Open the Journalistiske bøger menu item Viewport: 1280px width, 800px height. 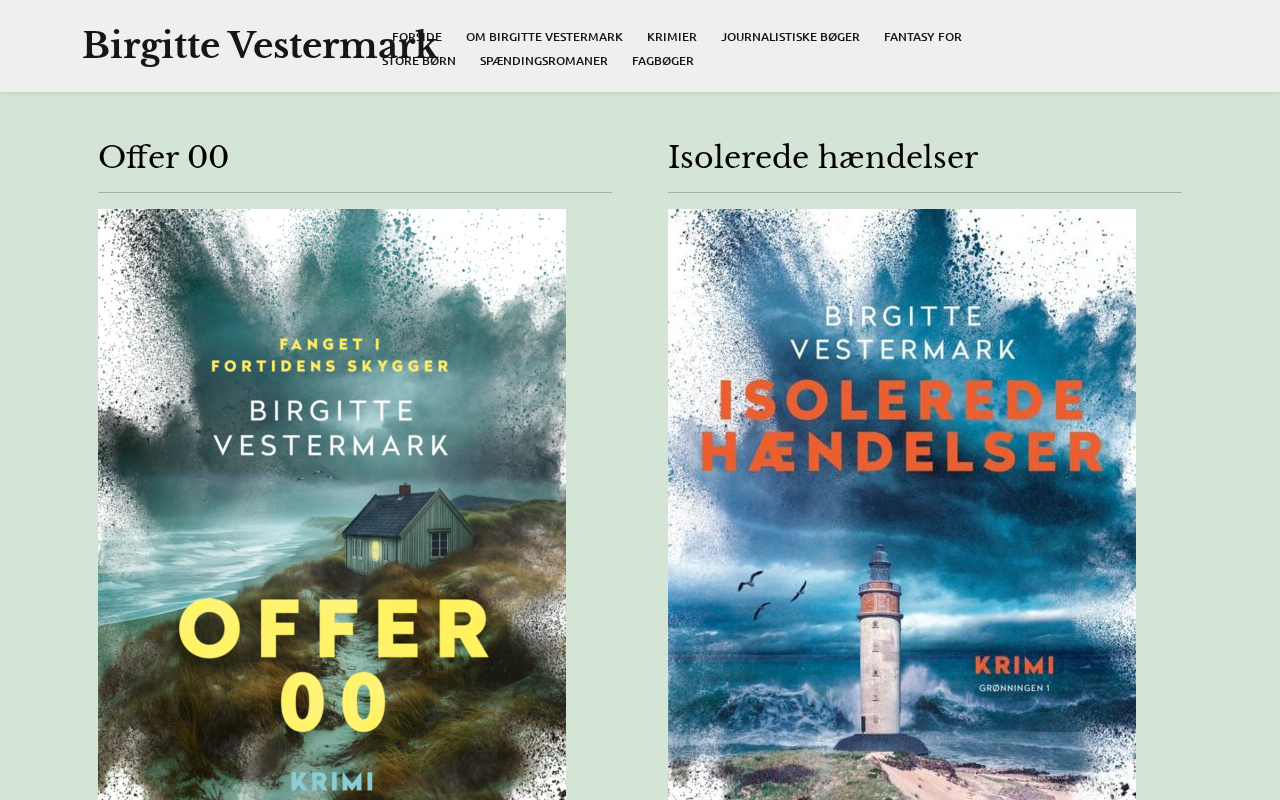click(x=790, y=37)
